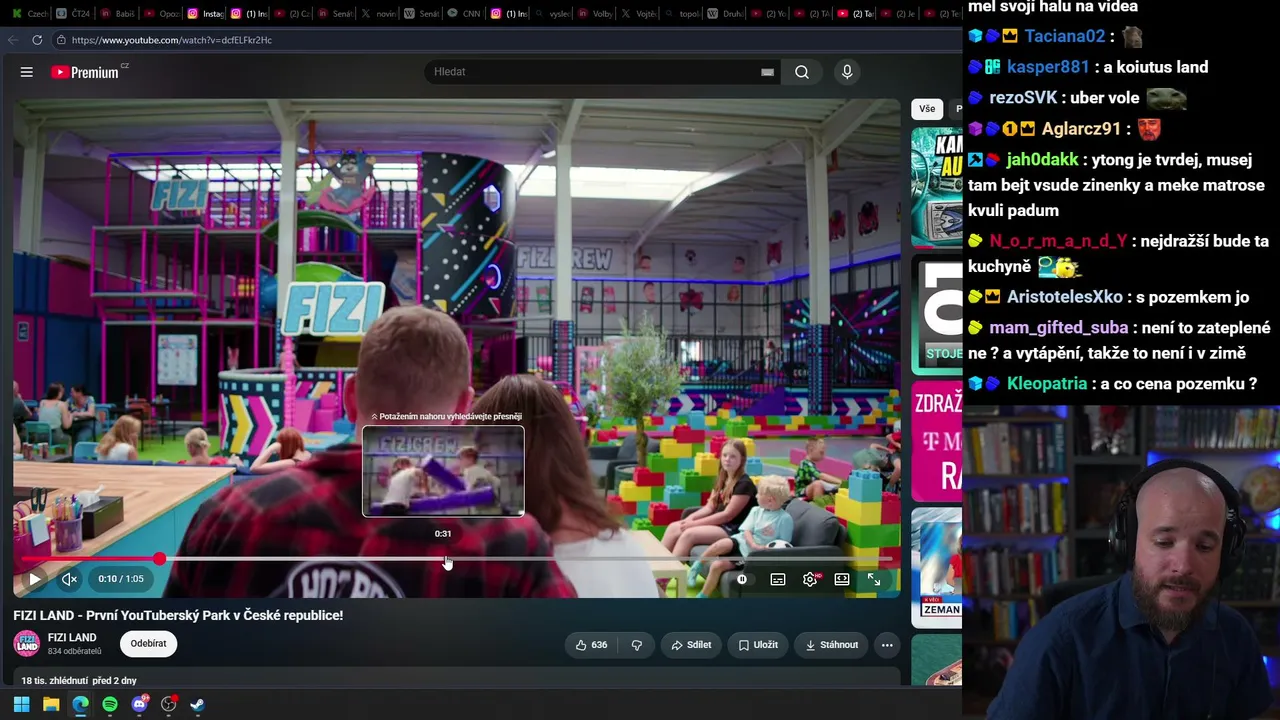Open Microsoft Edge from the taskbar
The width and height of the screenshot is (1280, 720).
[x=80, y=704]
